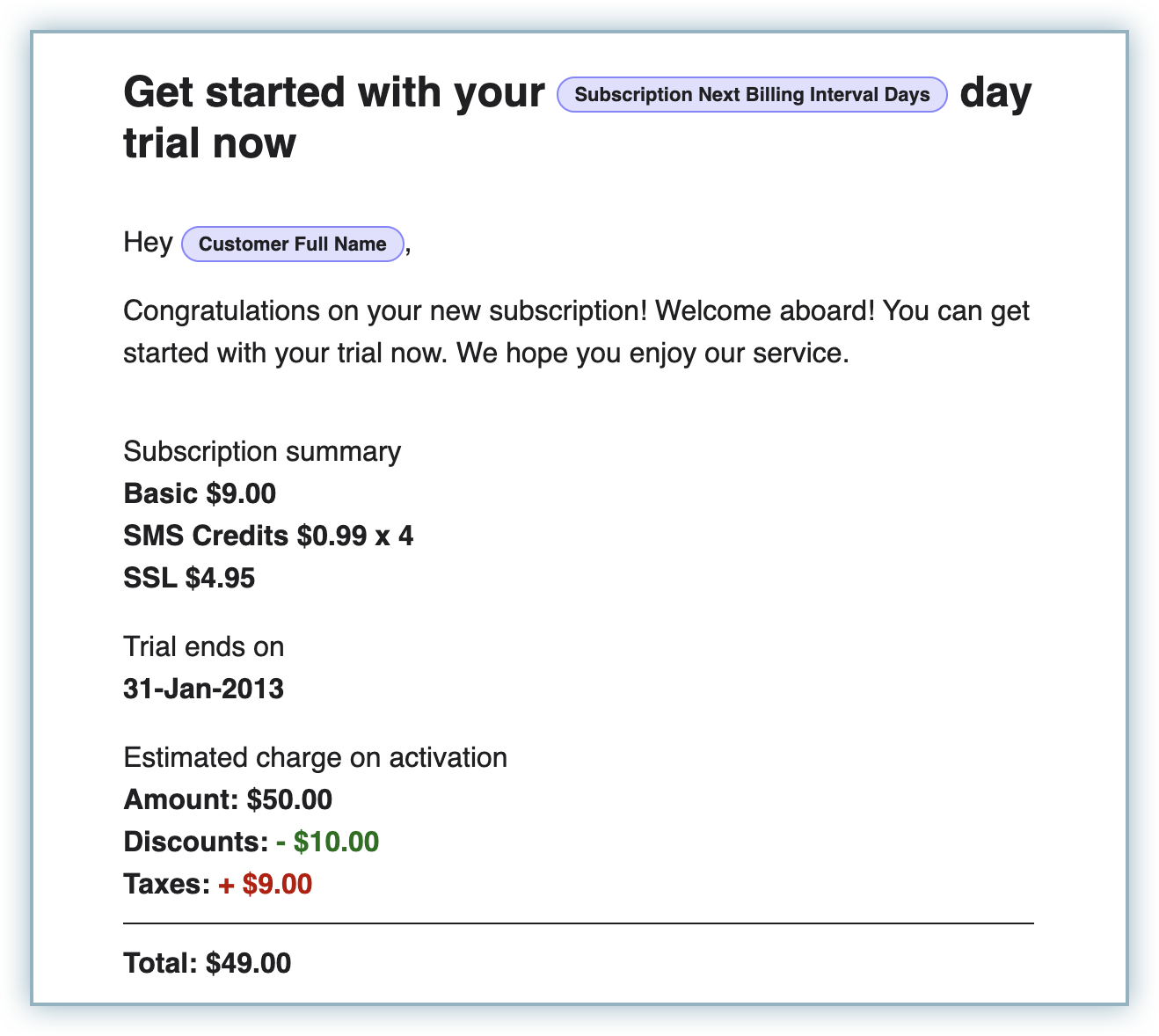
Task: Select the "Total: $49.00" line
Action: pyautogui.click(x=208, y=963)
